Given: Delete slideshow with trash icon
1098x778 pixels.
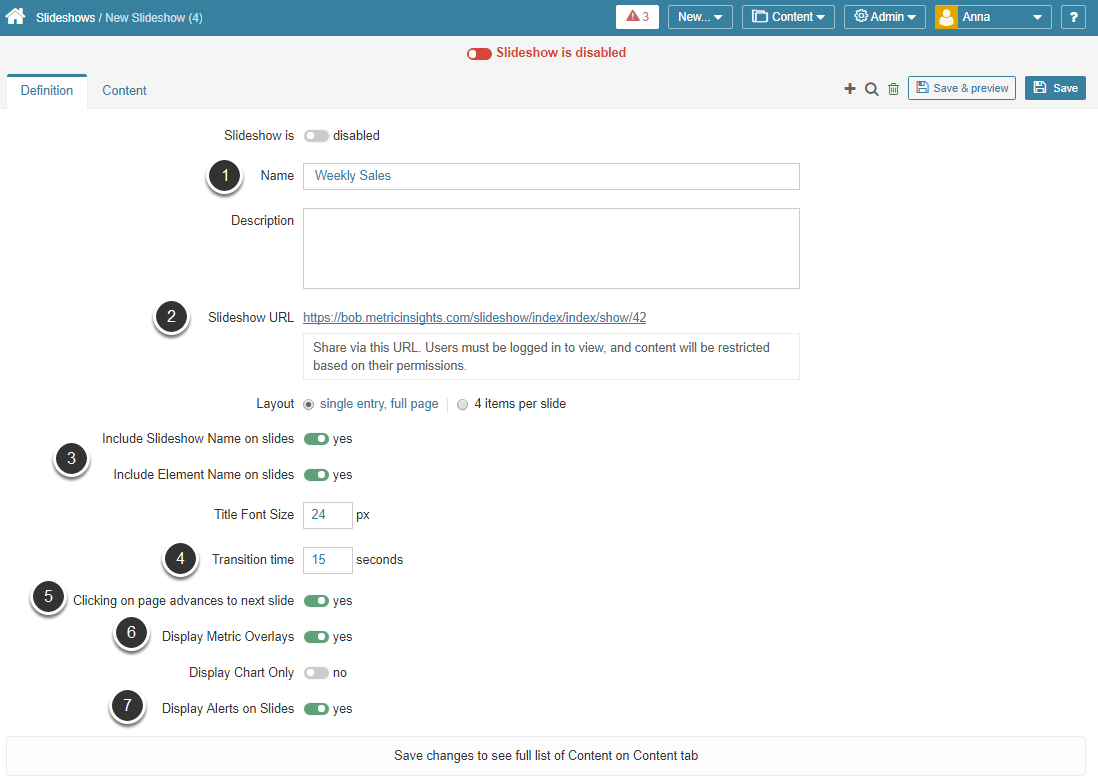Looking at the screenshot, I should [x=894, y=89].
